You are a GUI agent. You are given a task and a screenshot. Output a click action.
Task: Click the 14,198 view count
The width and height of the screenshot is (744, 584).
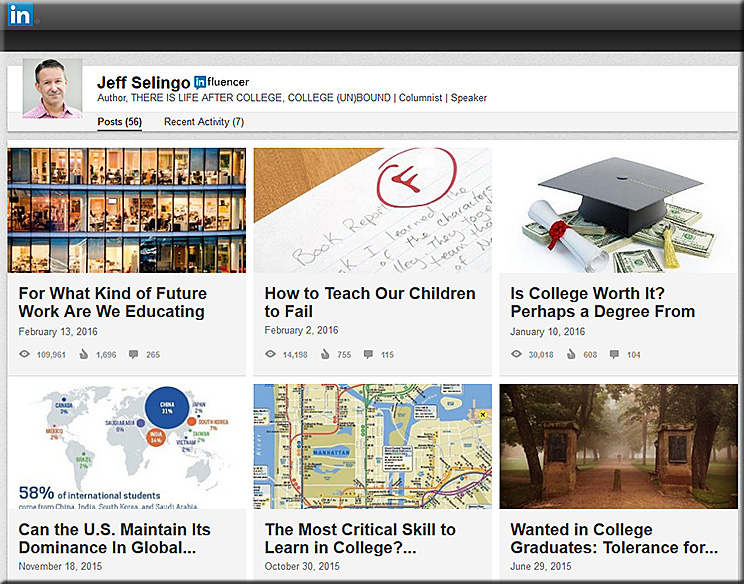coord(295,354)
